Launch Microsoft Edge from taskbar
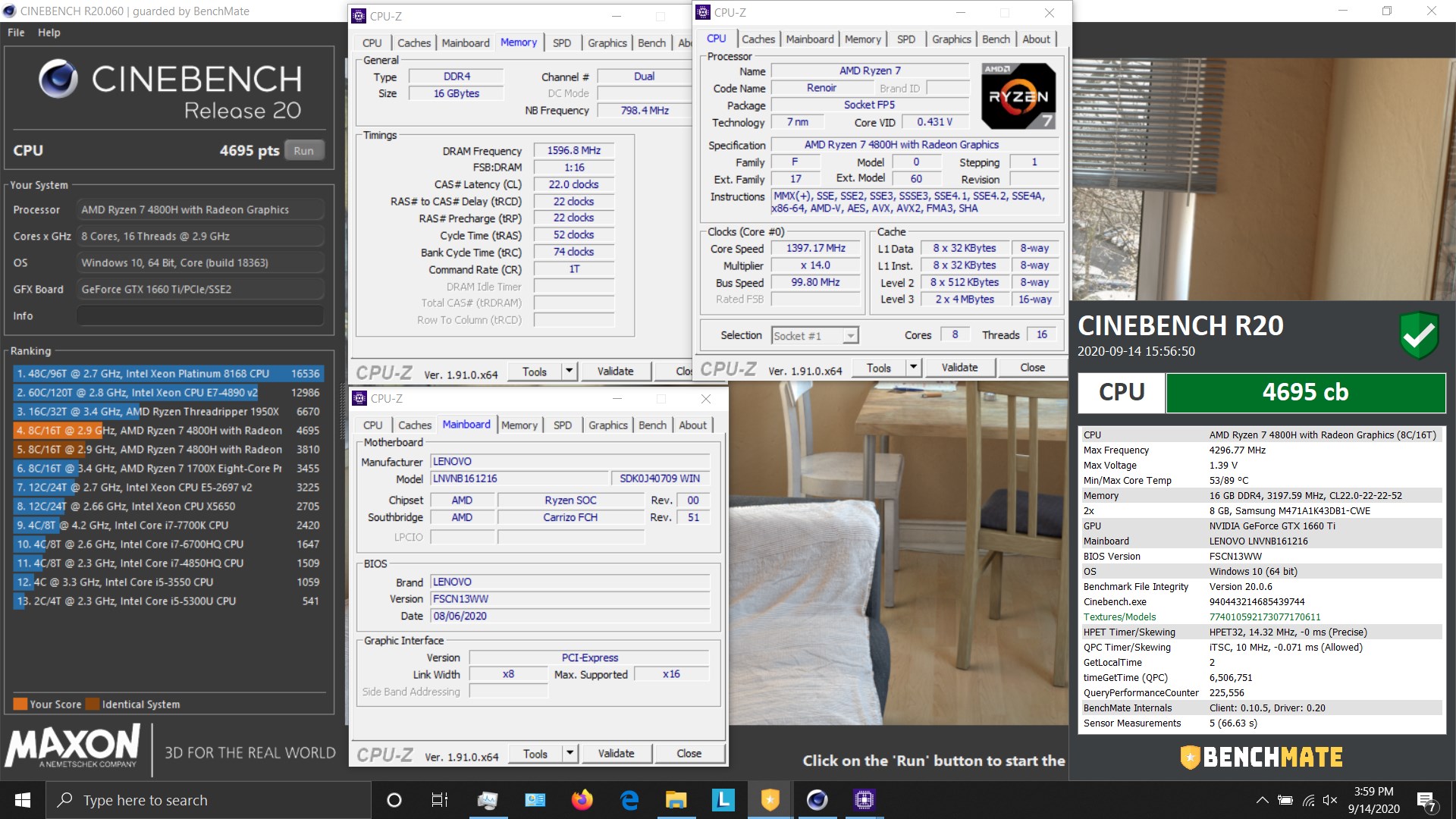 [x=629, y=800]
